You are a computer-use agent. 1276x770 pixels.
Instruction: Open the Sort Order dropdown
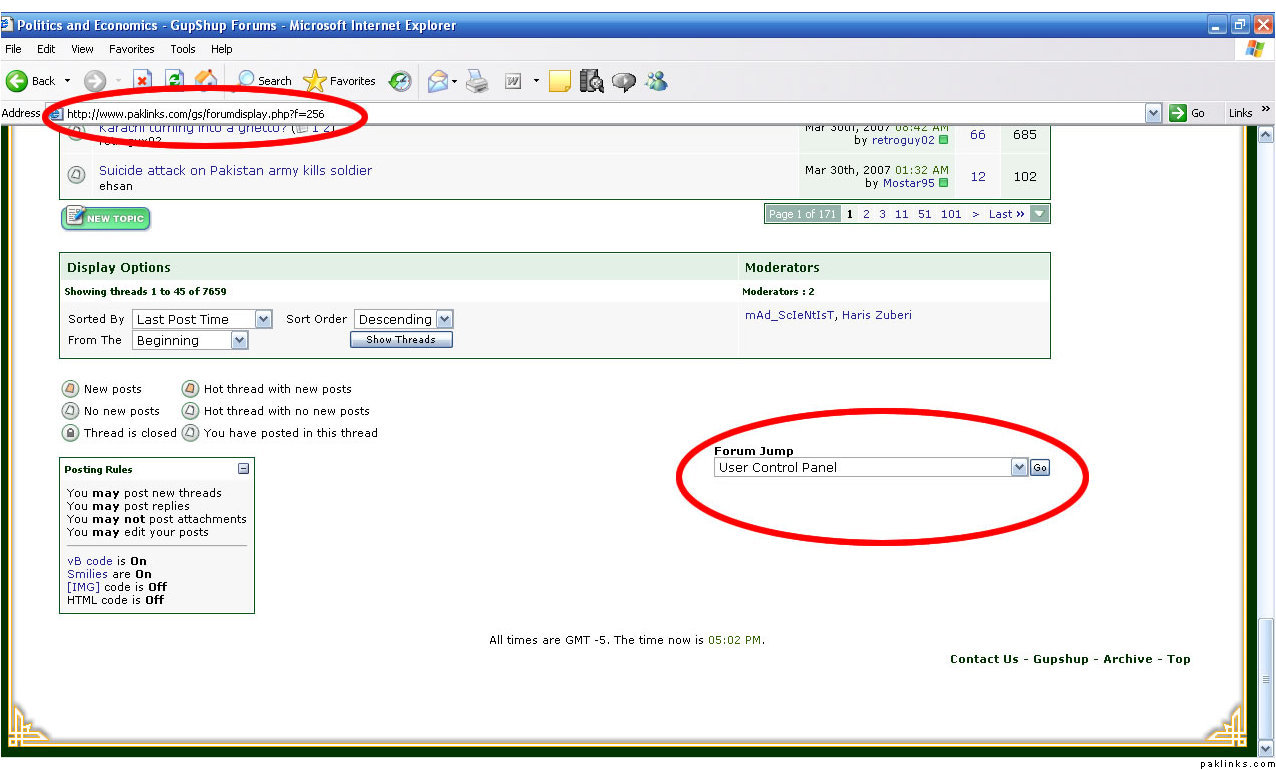point(444,319)
